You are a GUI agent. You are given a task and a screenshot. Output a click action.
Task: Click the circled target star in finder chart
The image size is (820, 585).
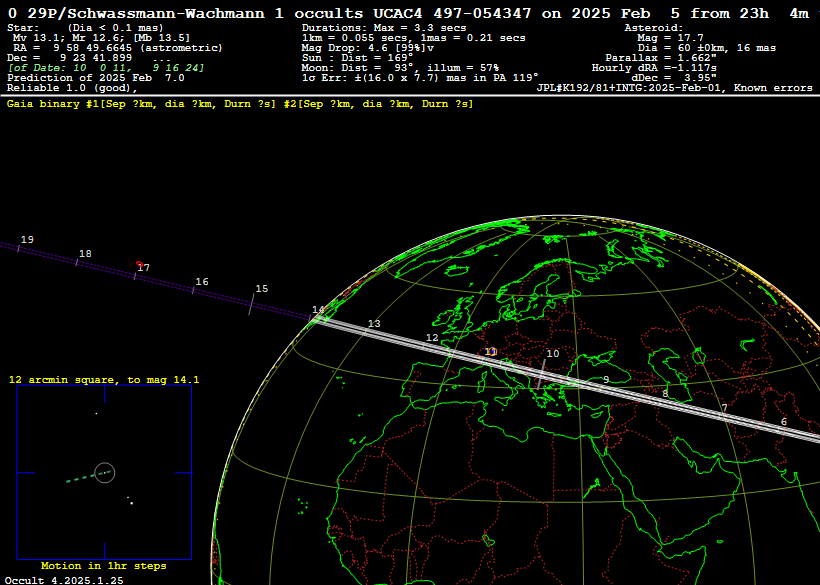coord(105,473)
